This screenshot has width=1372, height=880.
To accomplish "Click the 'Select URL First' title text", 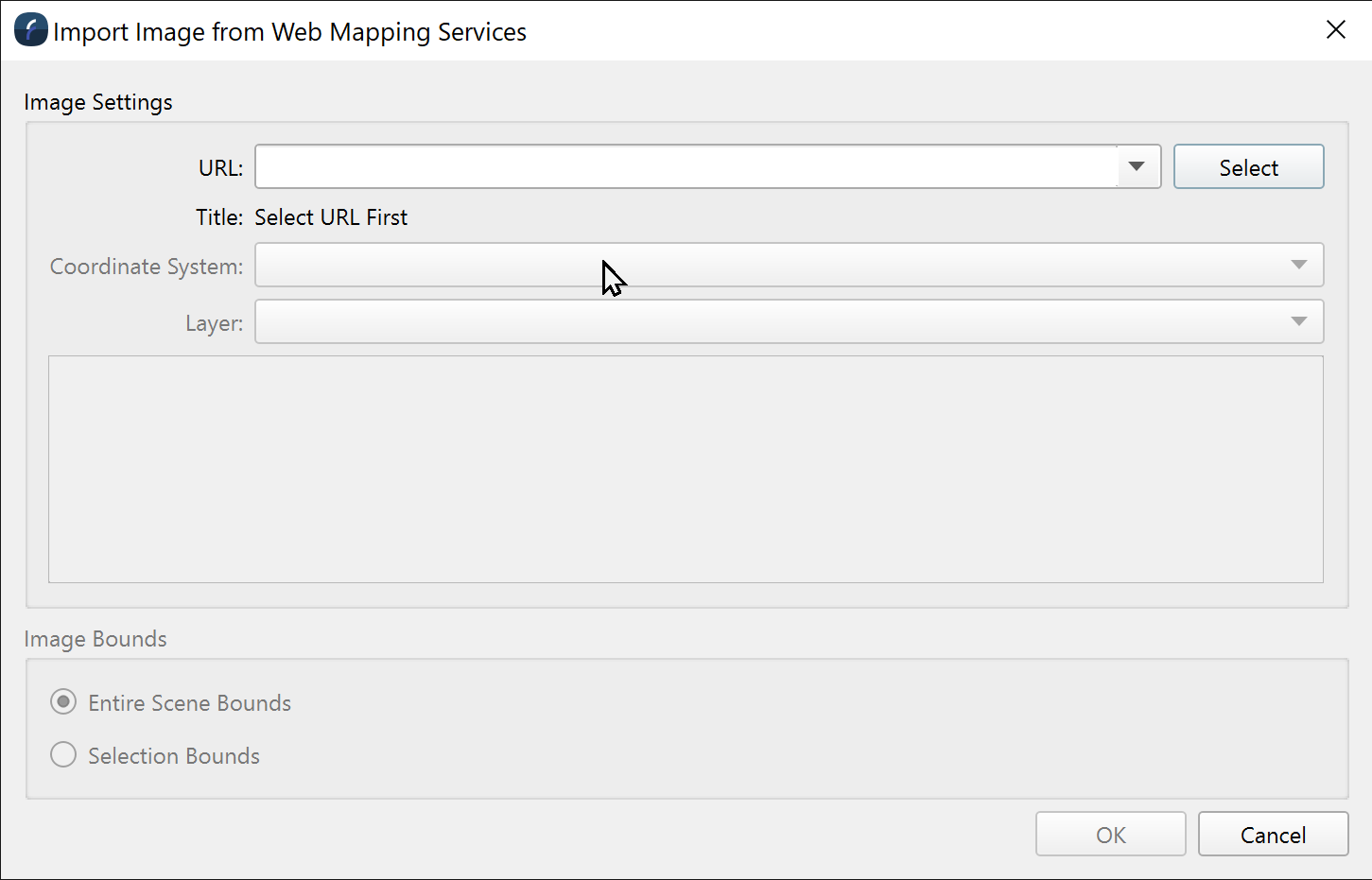I will click(x=331, y=217).
